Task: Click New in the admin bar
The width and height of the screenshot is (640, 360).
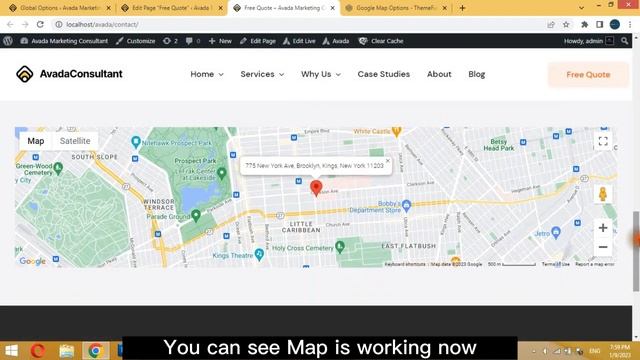Action: [x=220, y=41]
